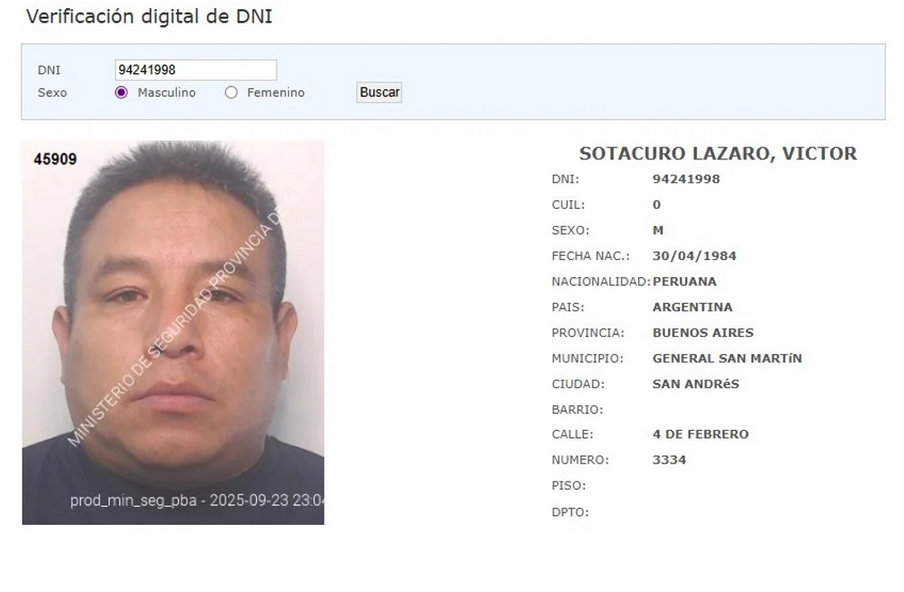Select the Masculino radio button
Screen dimensions: 904x592
[121, 92]
